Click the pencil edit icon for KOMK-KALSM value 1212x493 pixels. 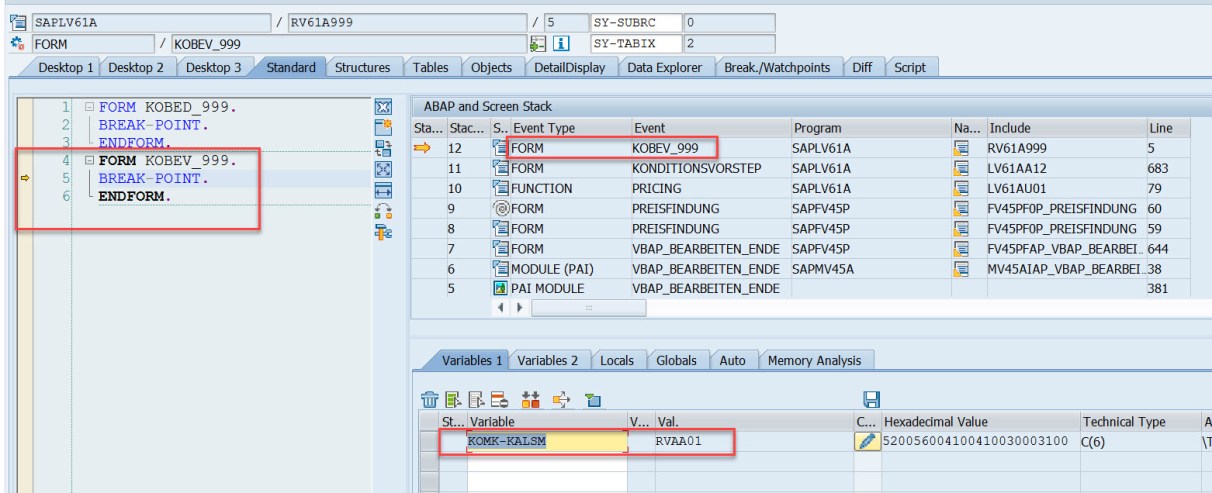point(867,439)
